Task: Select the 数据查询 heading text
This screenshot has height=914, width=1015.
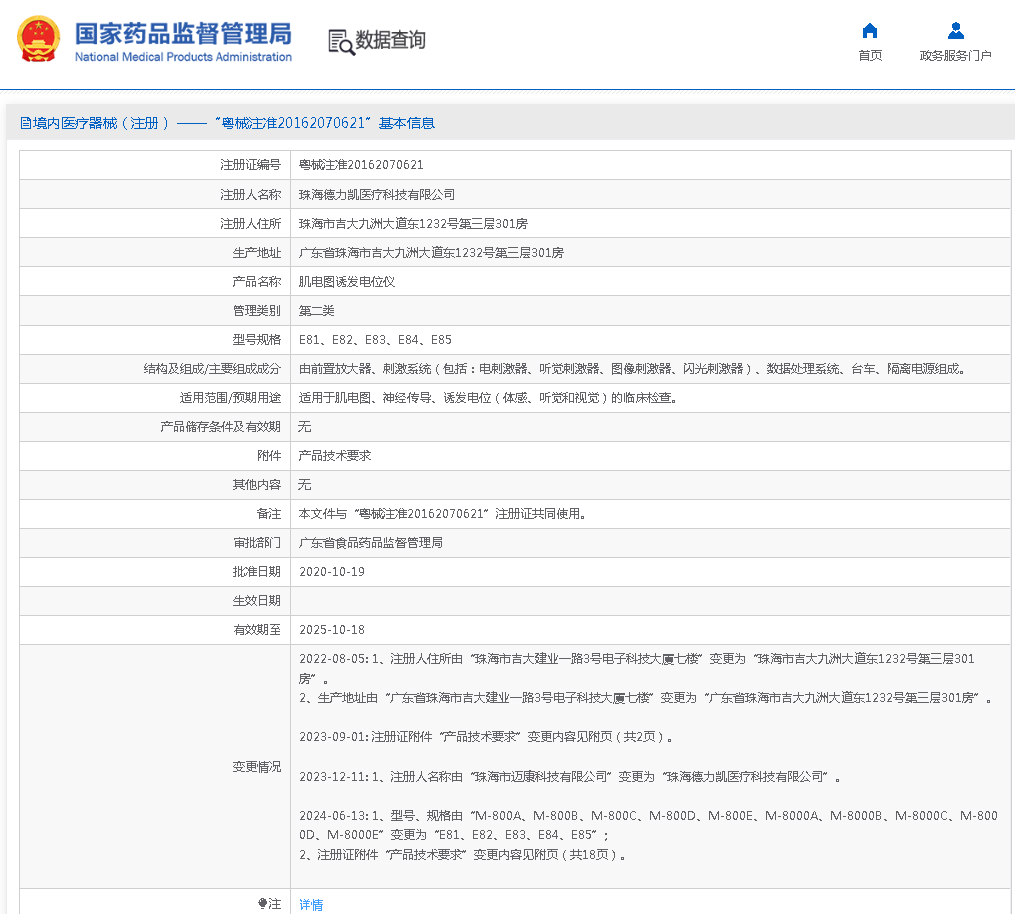Action: click(x=391, y=40)
